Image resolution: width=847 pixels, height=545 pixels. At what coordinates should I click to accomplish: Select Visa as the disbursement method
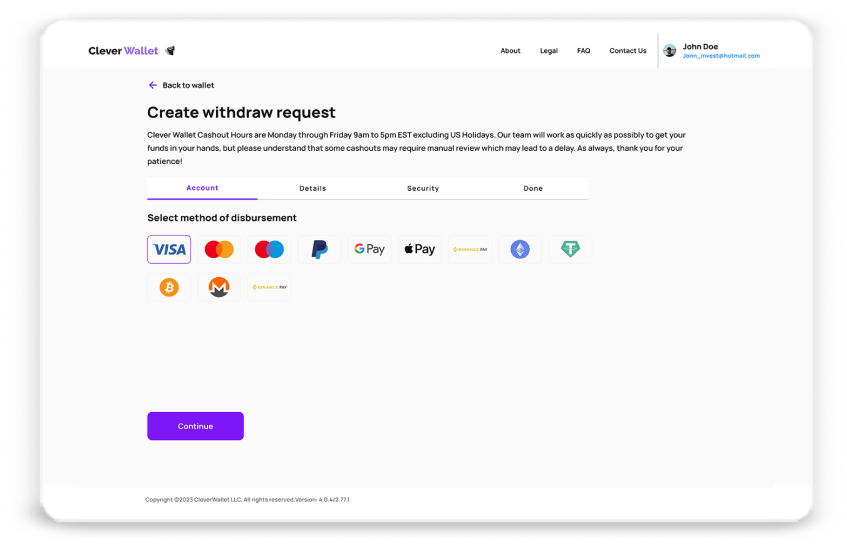[169, 249]
